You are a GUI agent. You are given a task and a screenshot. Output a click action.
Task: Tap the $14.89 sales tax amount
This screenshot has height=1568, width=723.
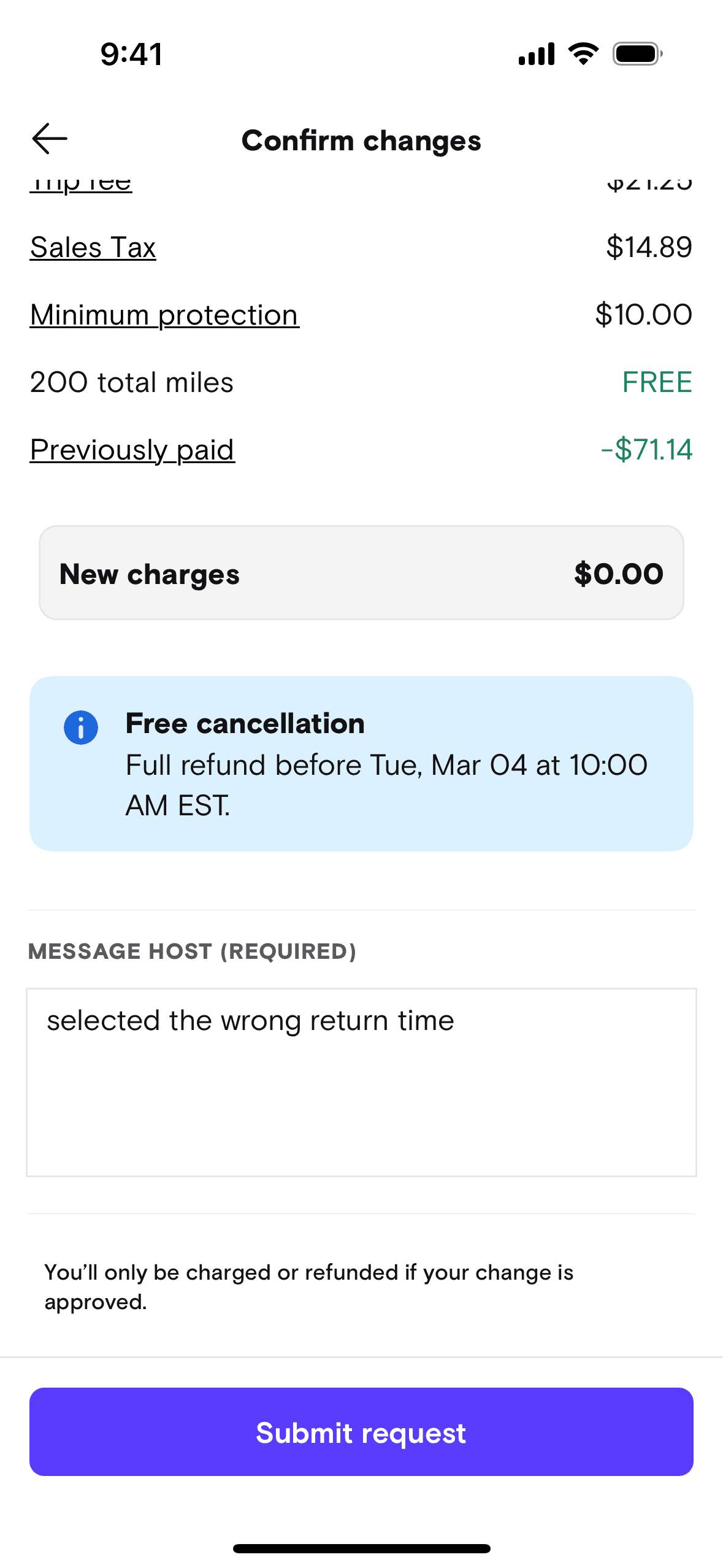click(x=649, y=248)
